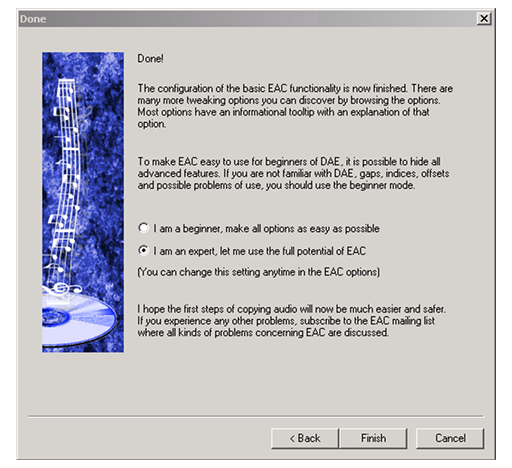Click the treble clef above the disc
512x468 pixels.
click(62, 288)
